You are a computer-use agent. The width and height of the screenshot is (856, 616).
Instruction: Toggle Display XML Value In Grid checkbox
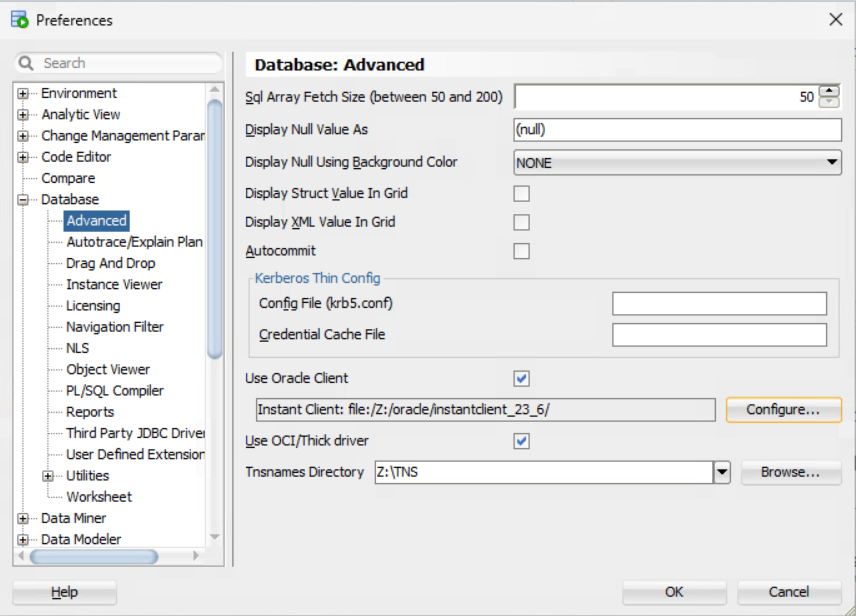521,222
